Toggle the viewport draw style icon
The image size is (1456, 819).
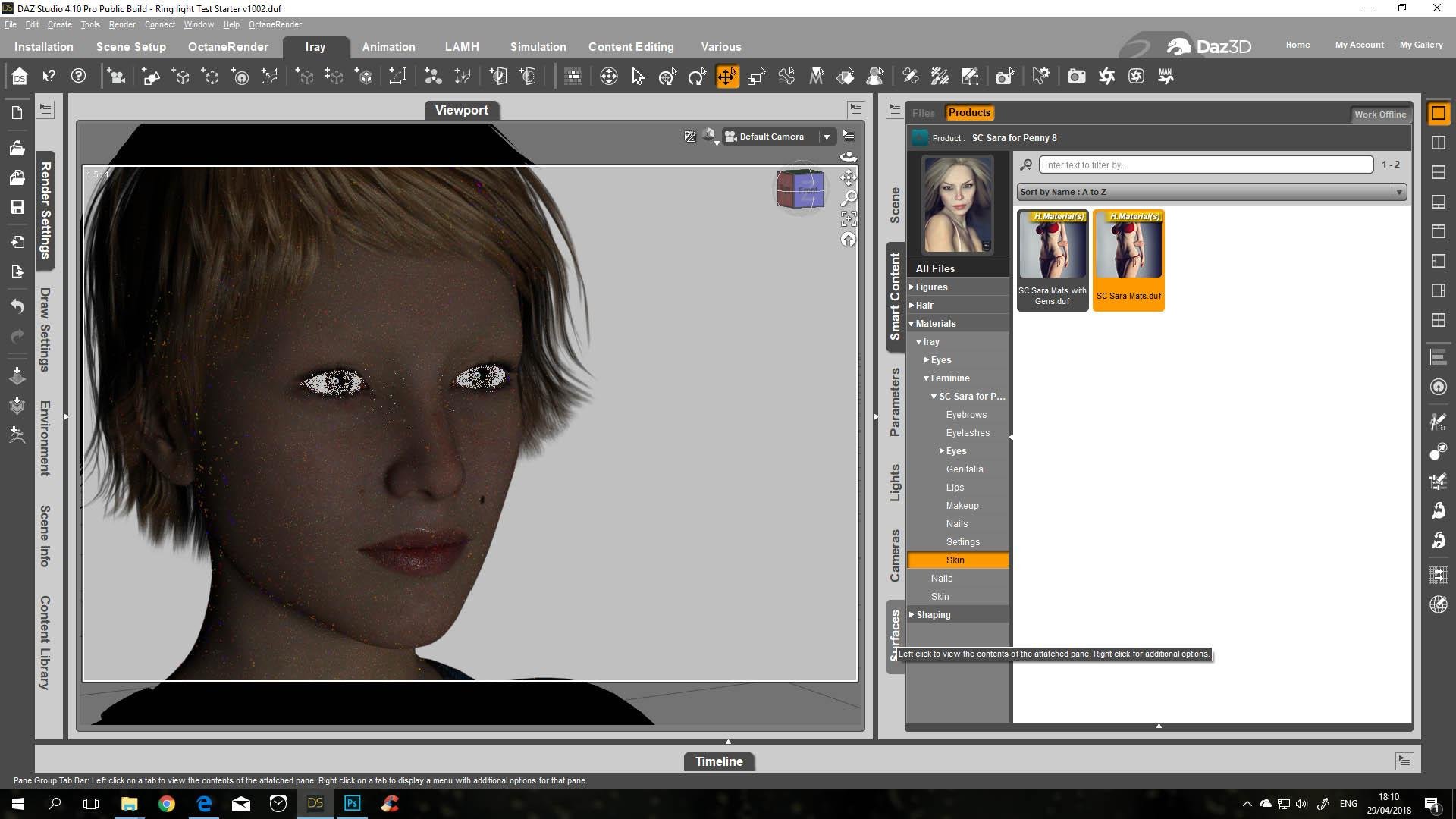pos(708,136)
